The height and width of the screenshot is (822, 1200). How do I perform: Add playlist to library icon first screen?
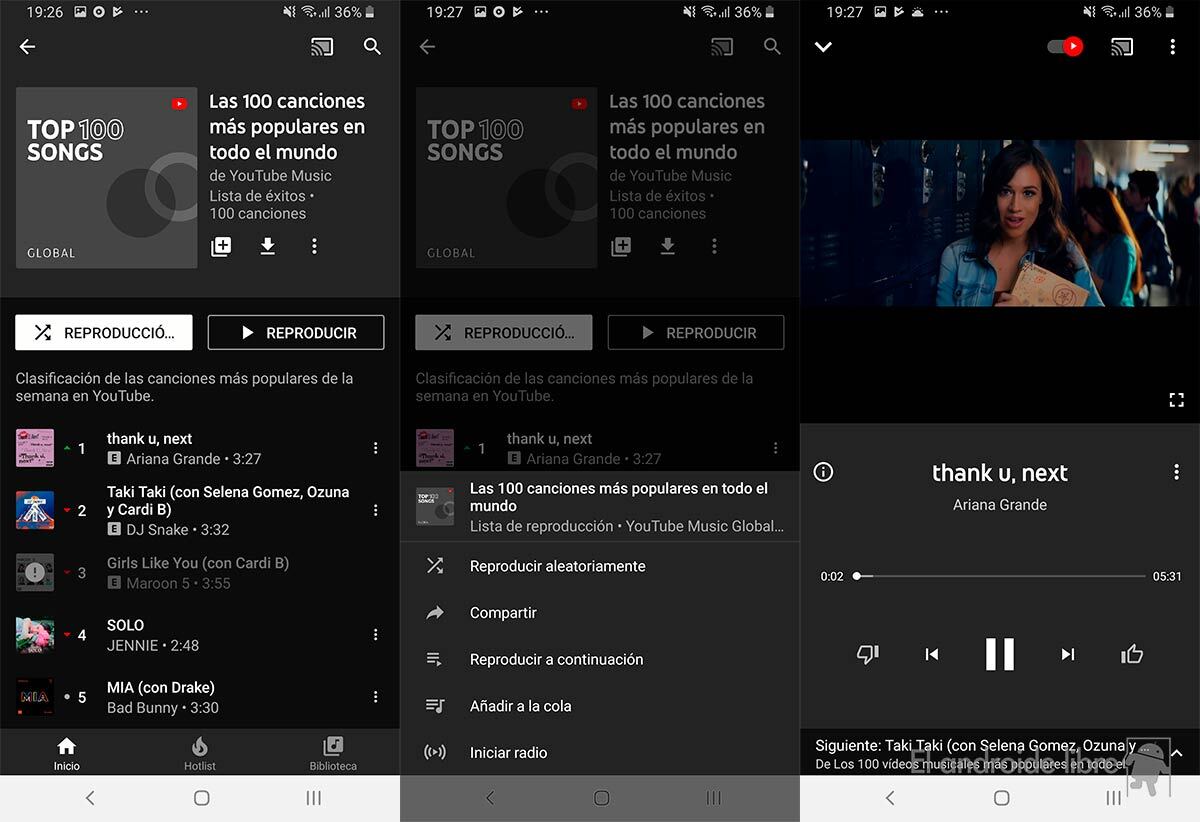click(221, 246)
